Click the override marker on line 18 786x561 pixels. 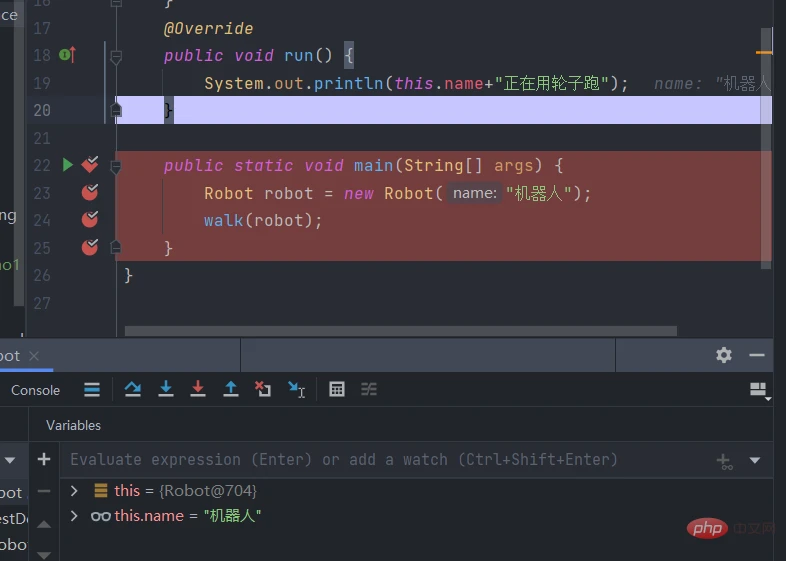(67, 54)
